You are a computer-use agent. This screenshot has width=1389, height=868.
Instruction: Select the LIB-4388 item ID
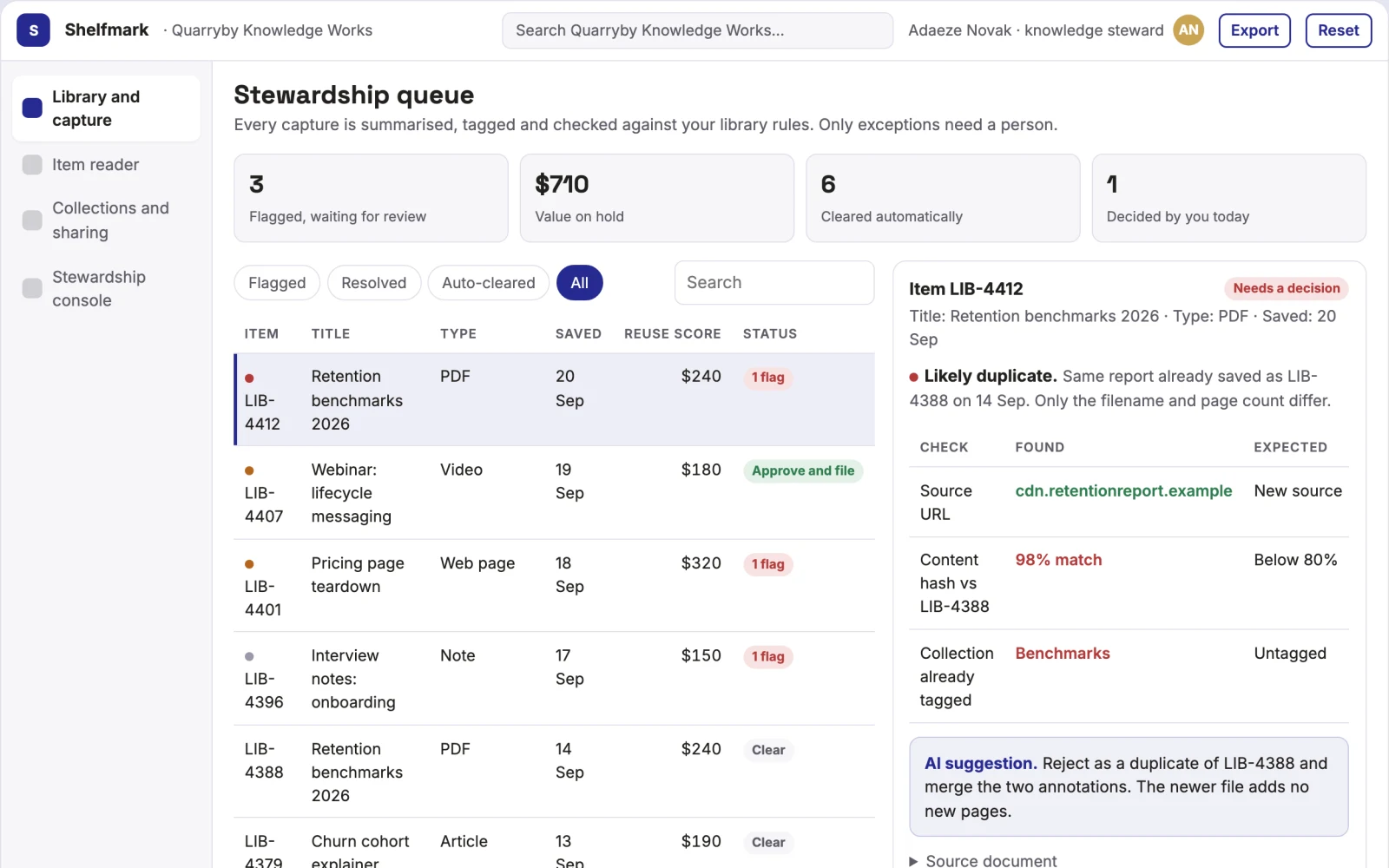(x=264, y=760)
